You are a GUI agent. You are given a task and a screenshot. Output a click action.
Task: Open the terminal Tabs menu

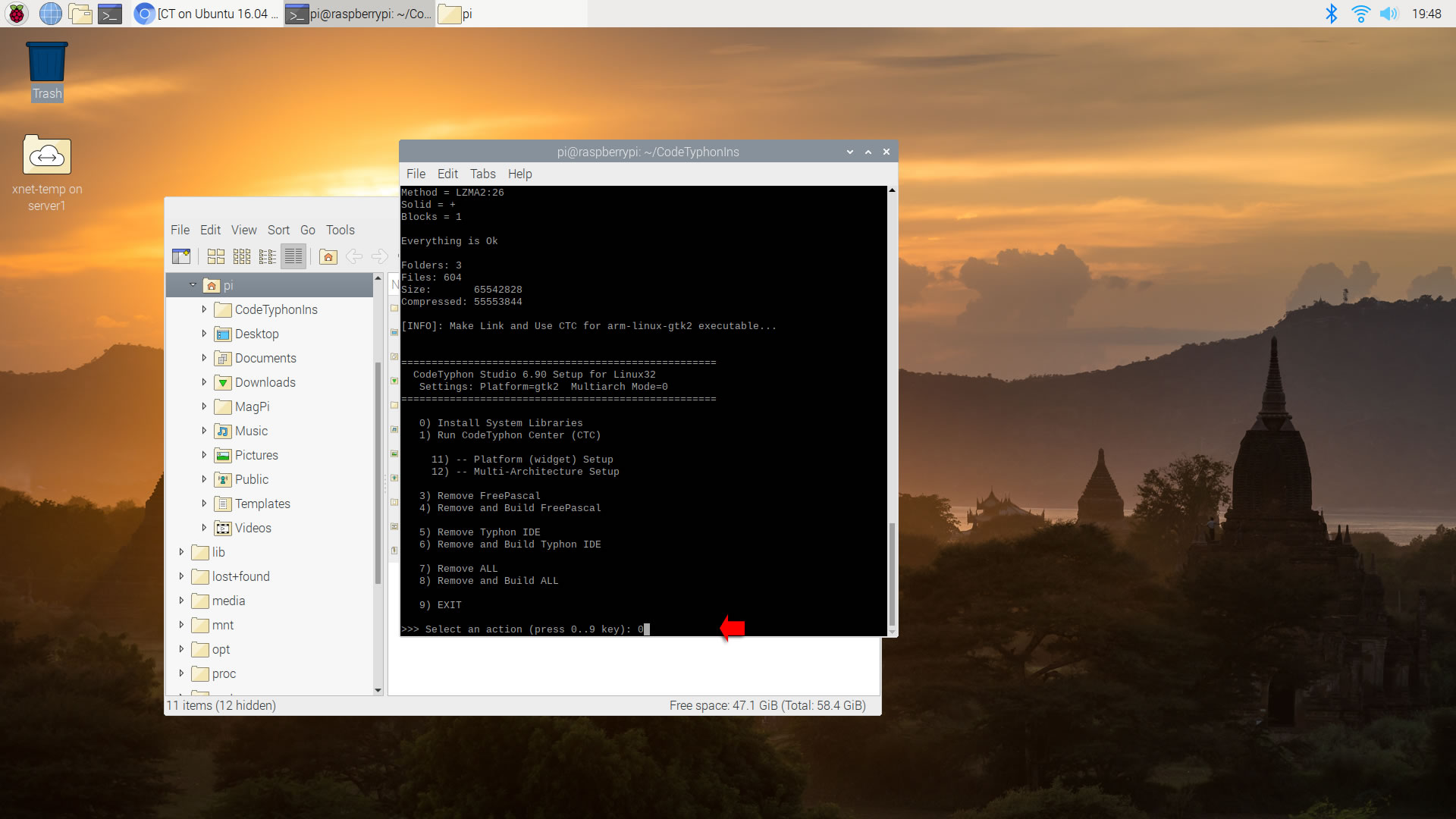(483, 174)
